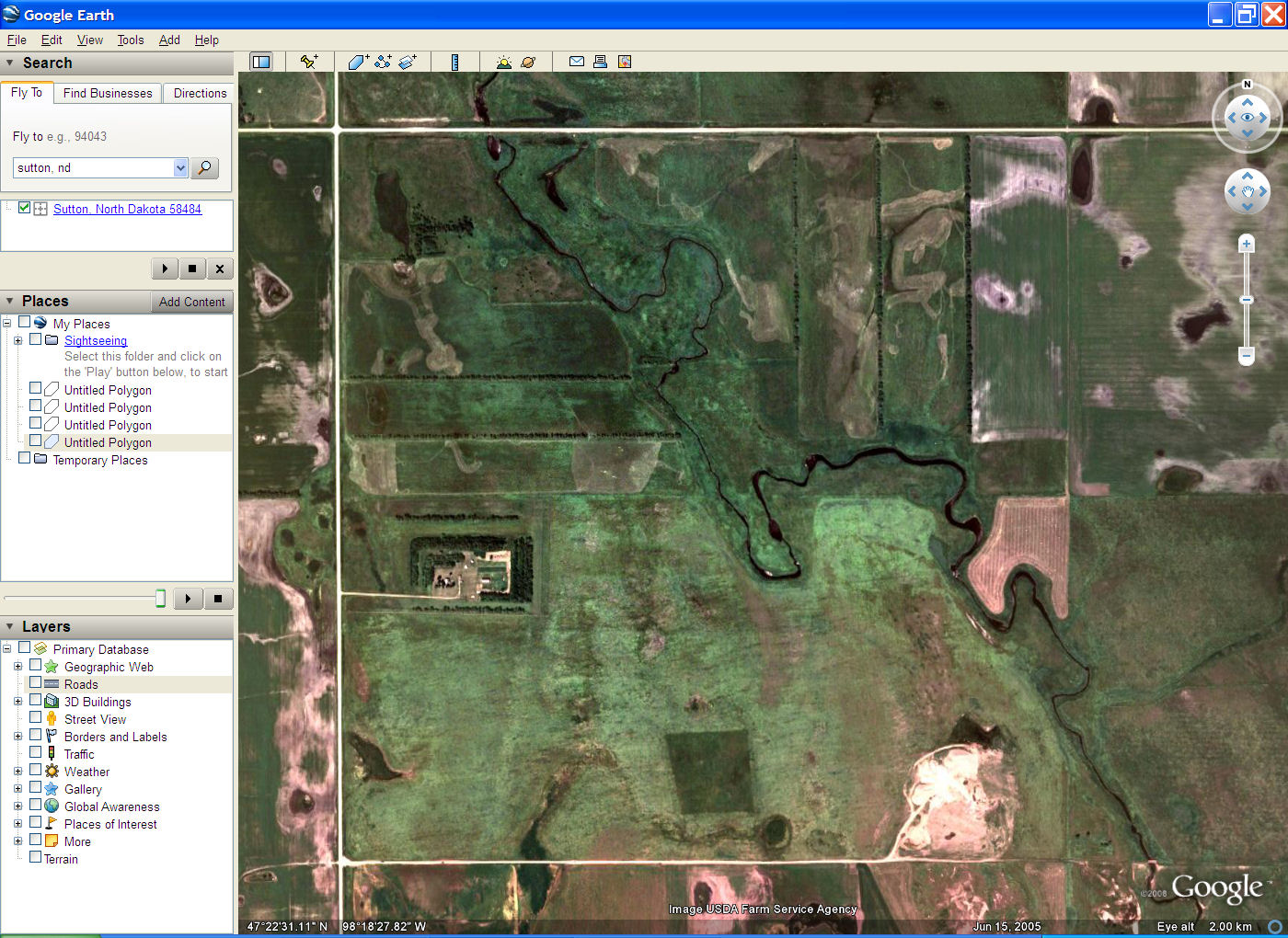Stop the search results tour
Viewport: 1288px width, 938px height.
(191, 269)
